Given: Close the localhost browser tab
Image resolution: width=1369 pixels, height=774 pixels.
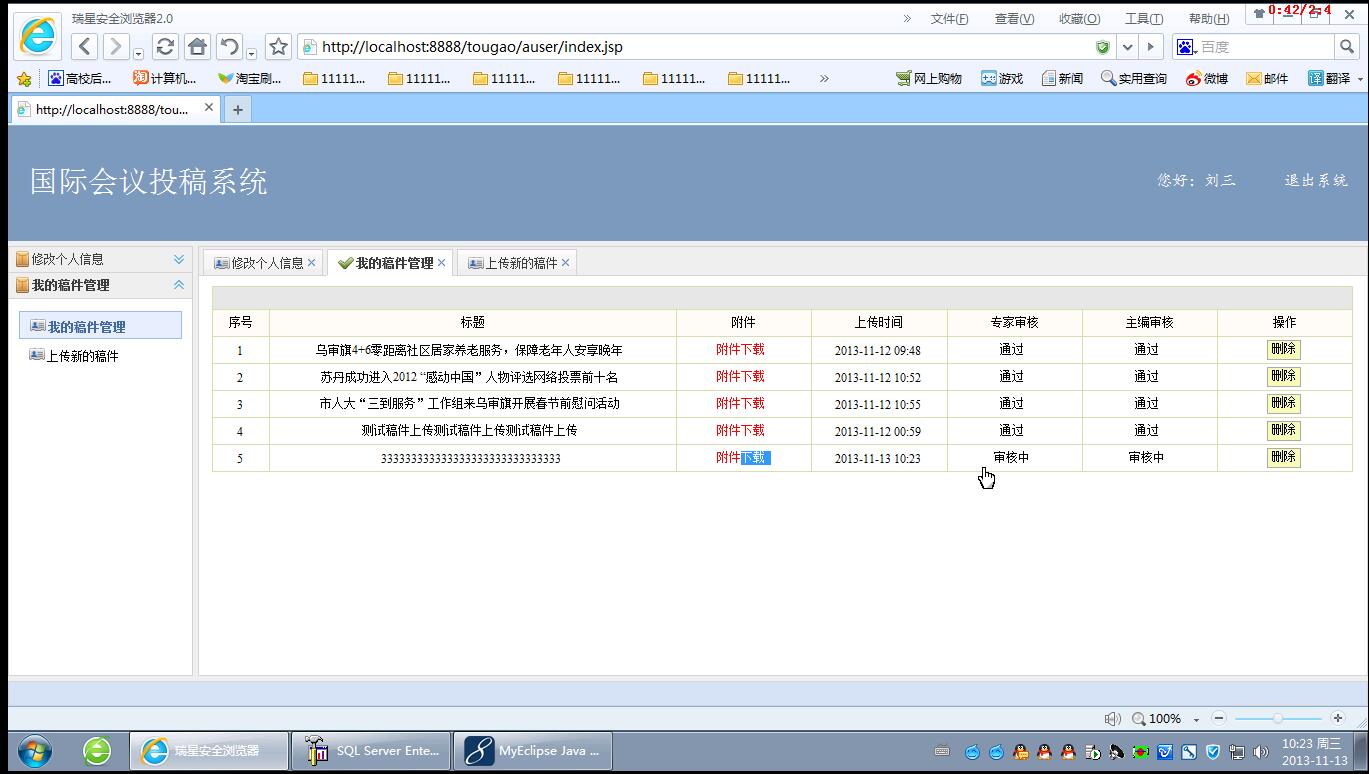Looking at the screenshot, I should point(209,108).
